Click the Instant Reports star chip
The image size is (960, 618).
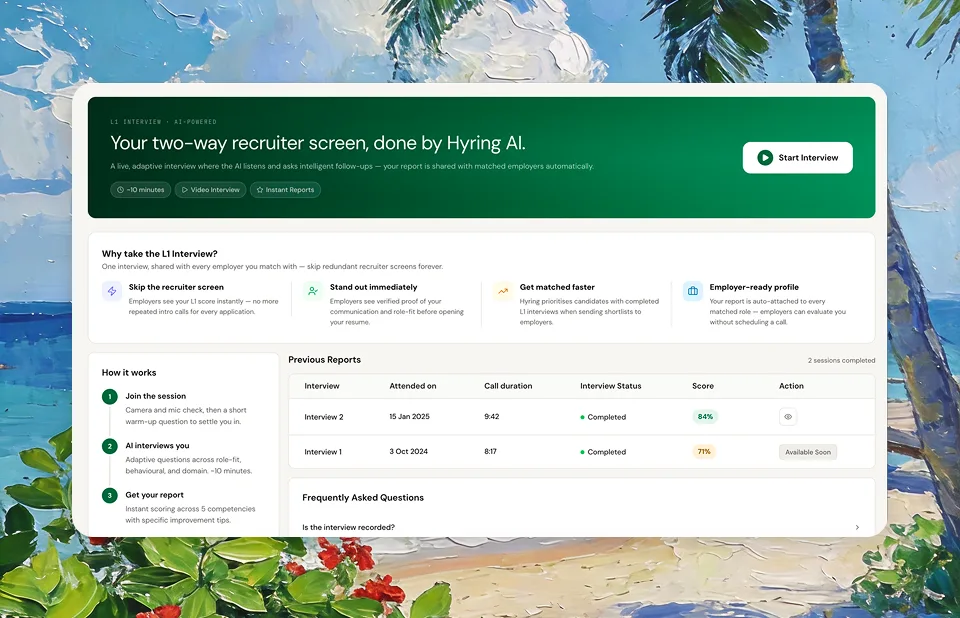285,190
